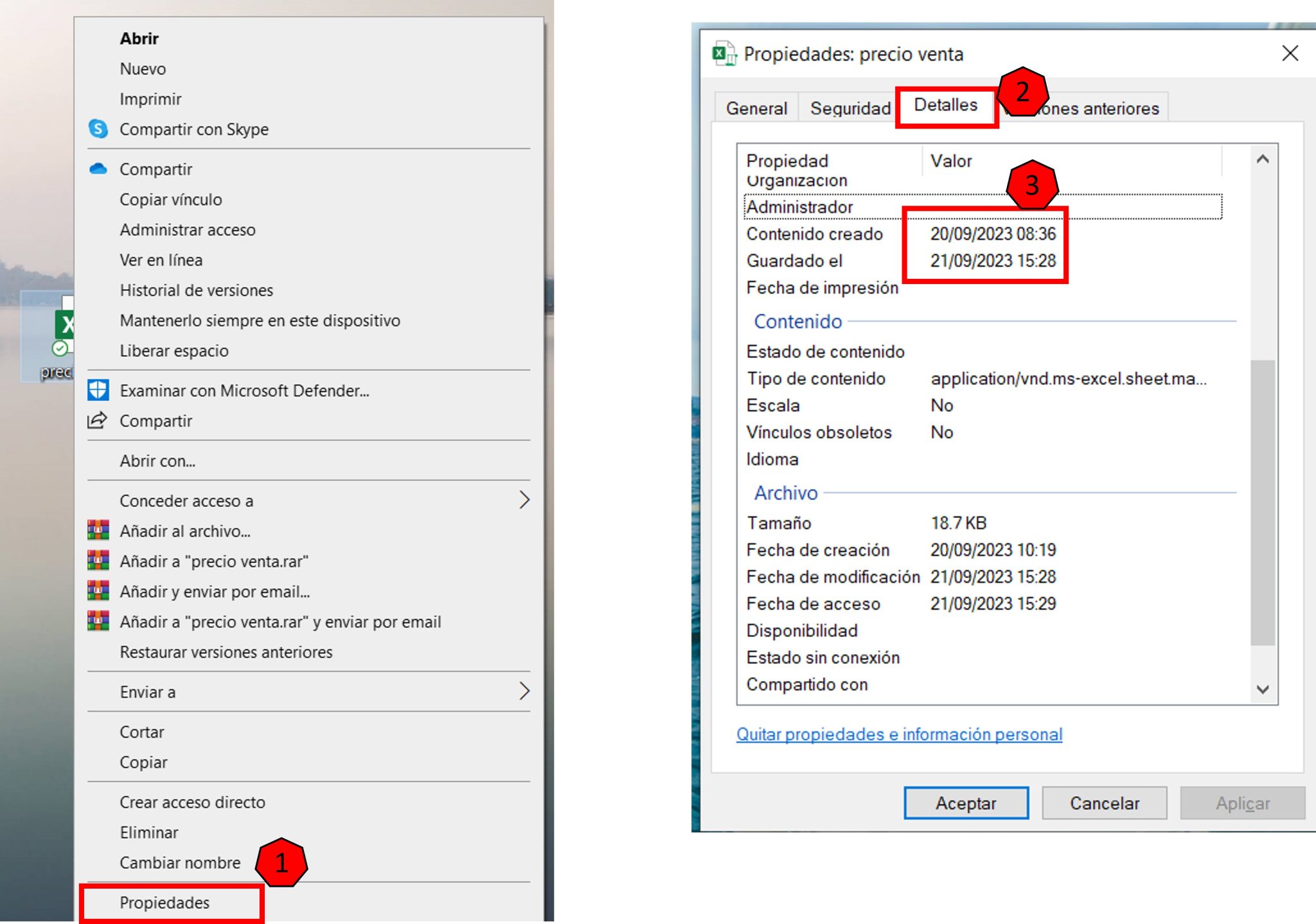Click the WinRAR icon beside Añadir al archivo...

98,530
